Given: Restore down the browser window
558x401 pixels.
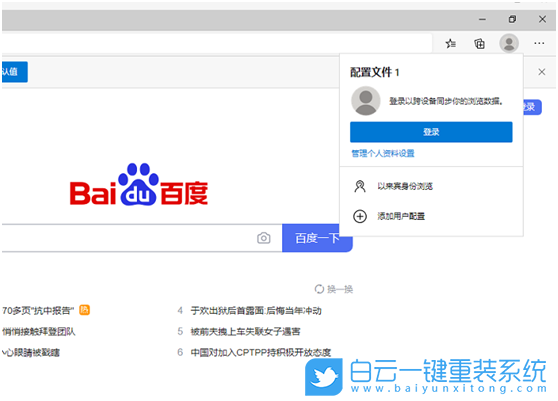Looking at the screenshot, I should pos(512,19).
